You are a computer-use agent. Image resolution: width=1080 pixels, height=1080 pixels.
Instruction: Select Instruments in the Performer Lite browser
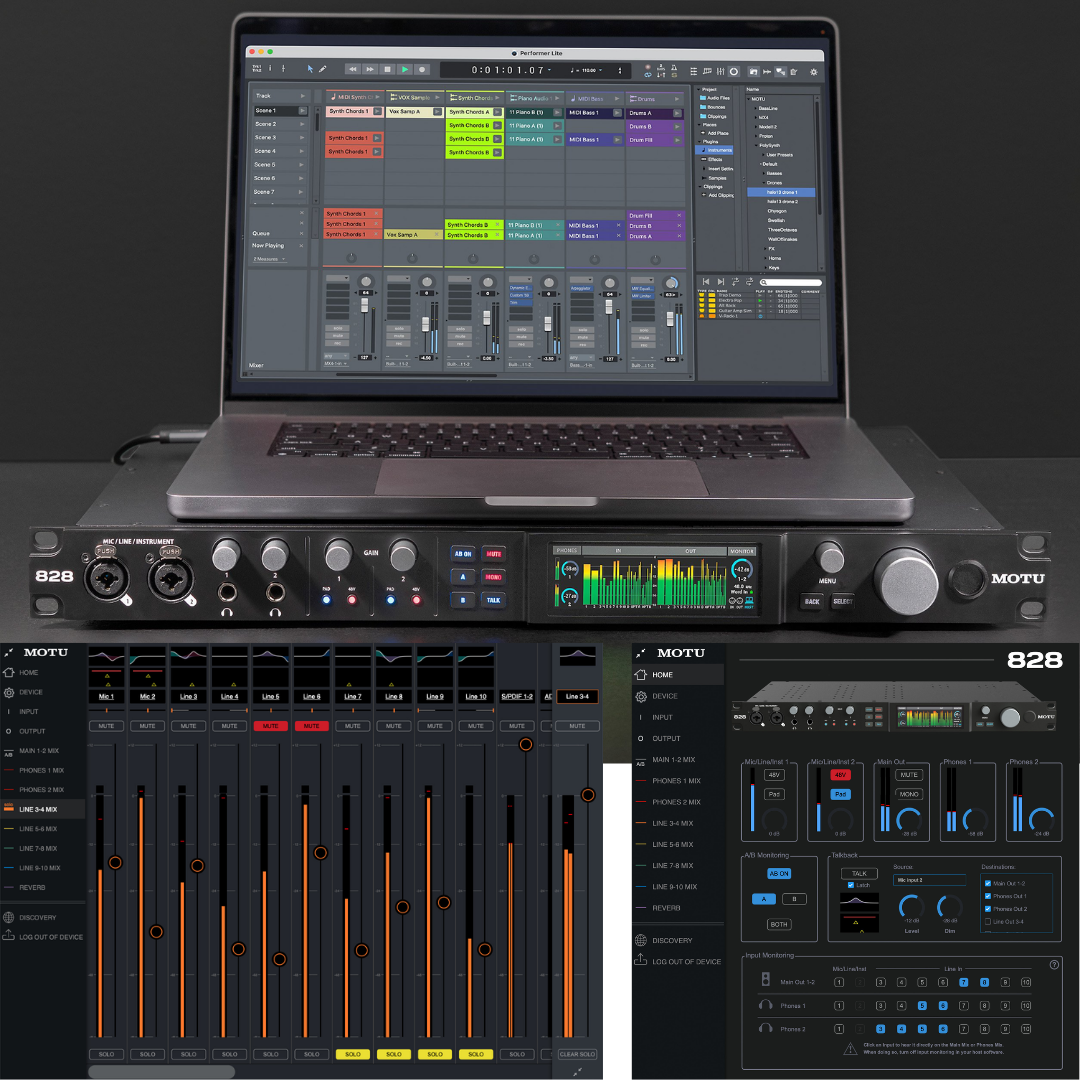[716, 150]
